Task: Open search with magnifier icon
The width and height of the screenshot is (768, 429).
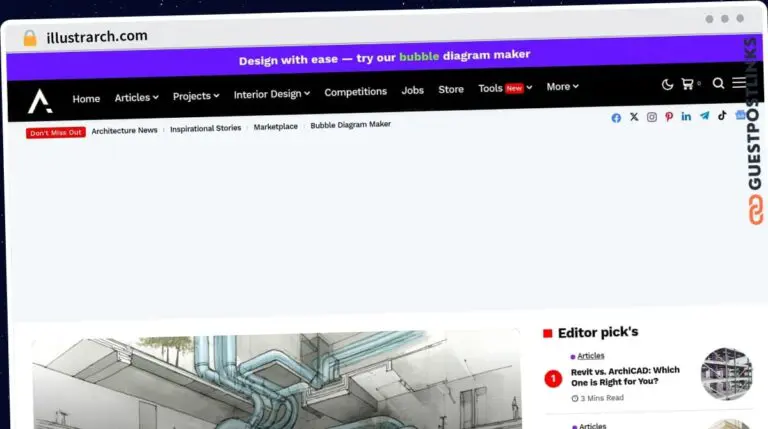Action: 718,83
